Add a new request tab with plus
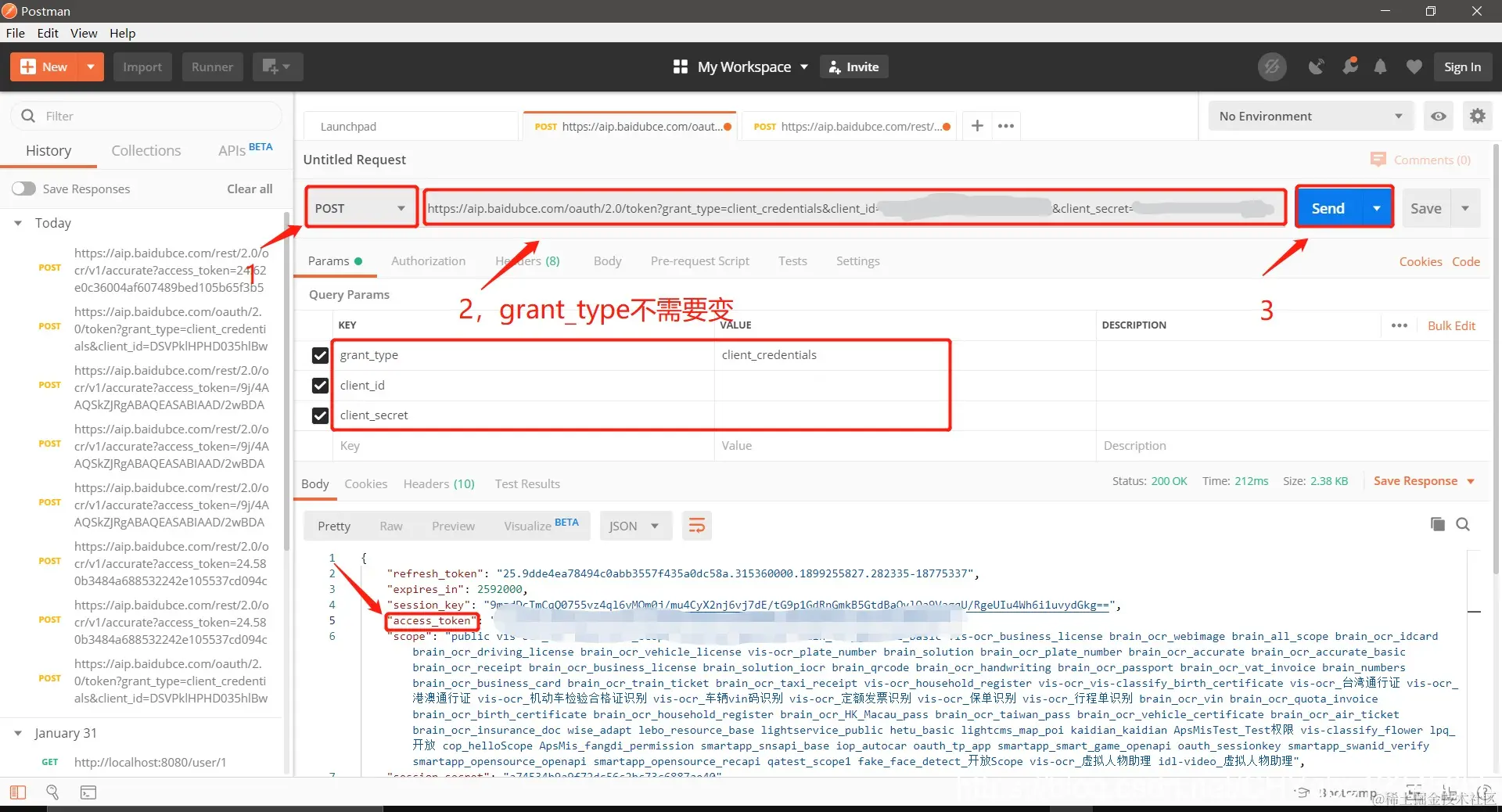The width and height of the screenshot is (1502, 812). (977, 125)
